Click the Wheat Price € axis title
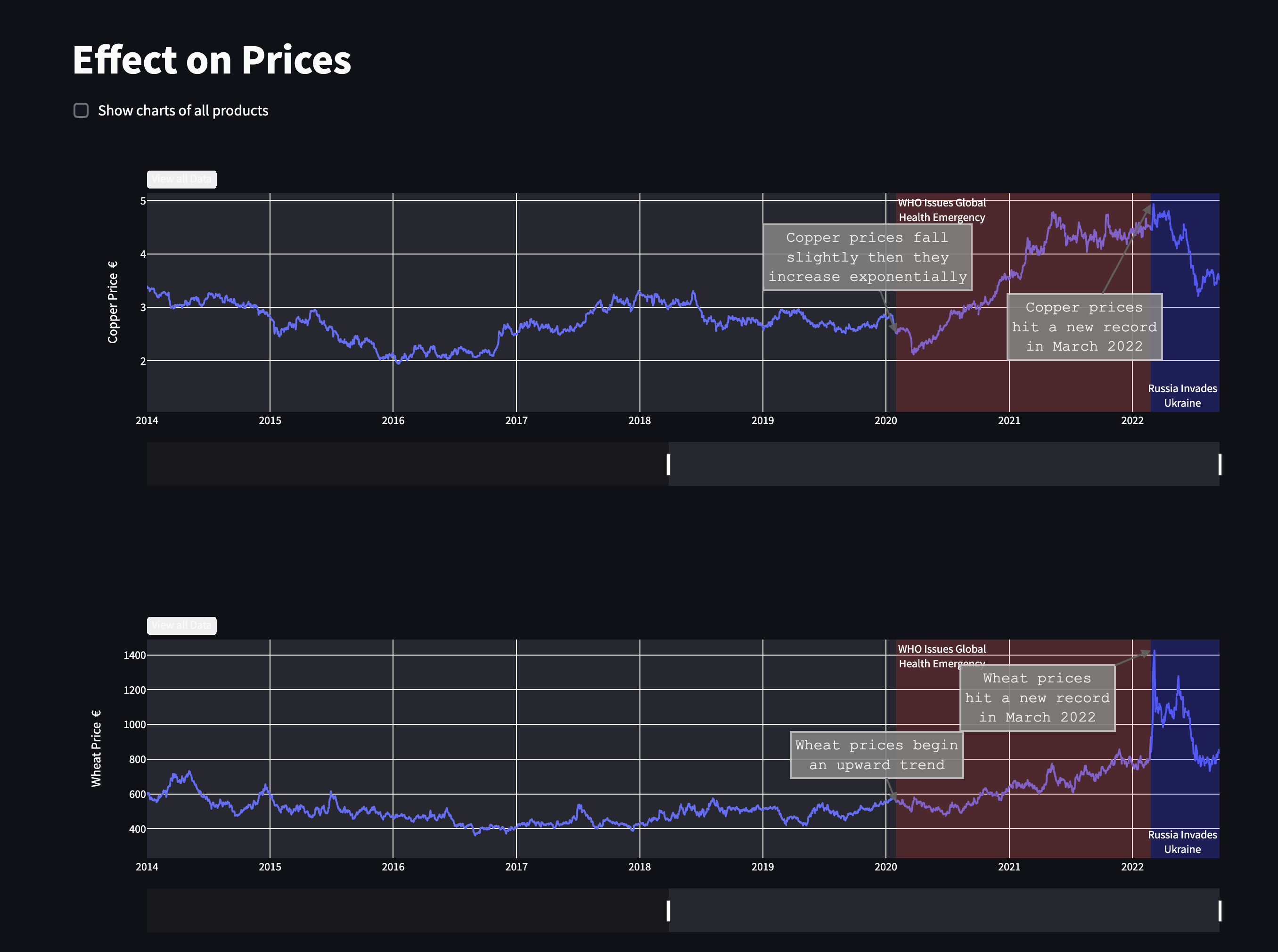The width and height of the screenshot is (1278, 952). (96, 748)
